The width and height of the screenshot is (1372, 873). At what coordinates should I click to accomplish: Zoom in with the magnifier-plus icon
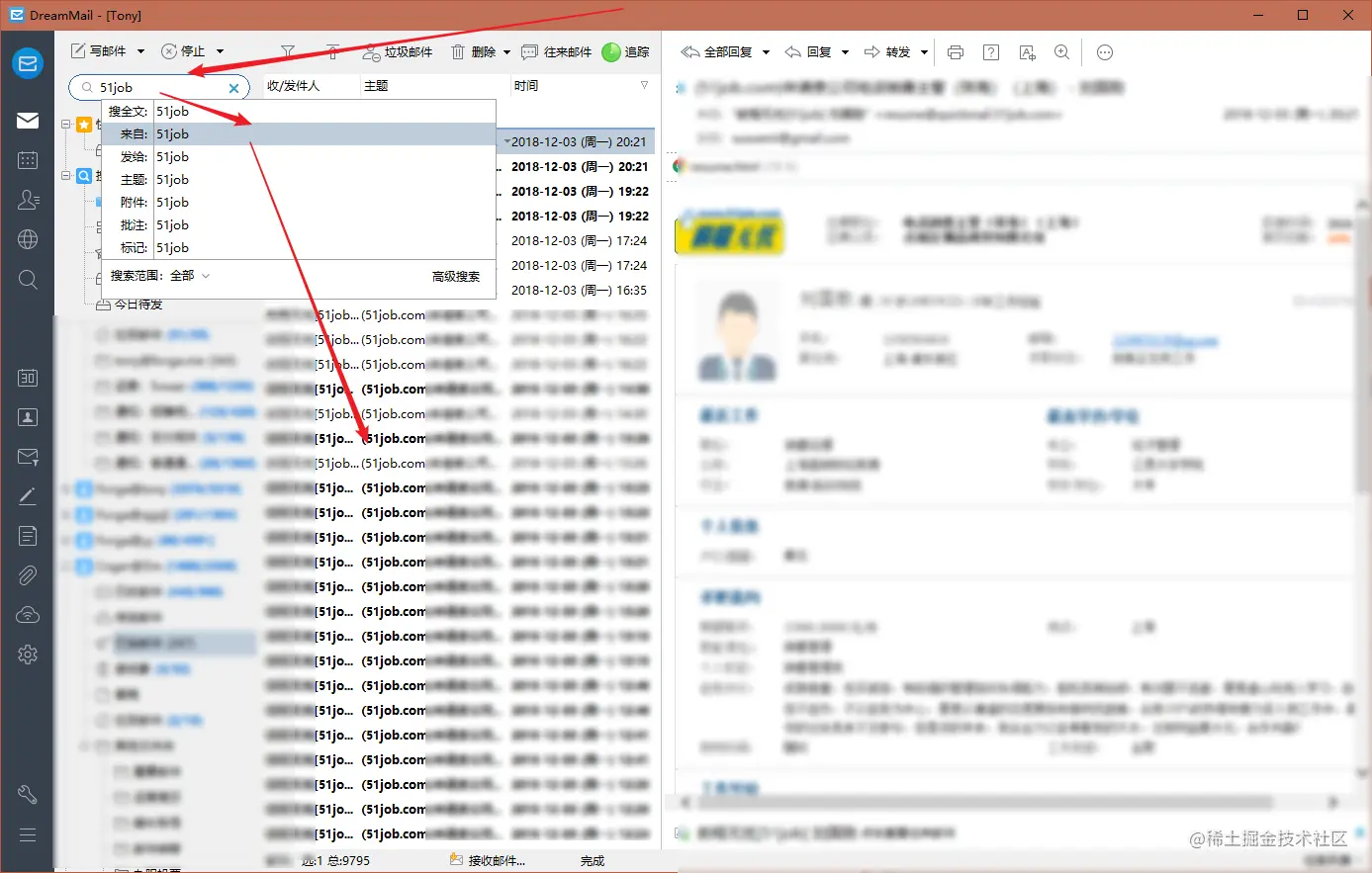tap(1062, 52)
